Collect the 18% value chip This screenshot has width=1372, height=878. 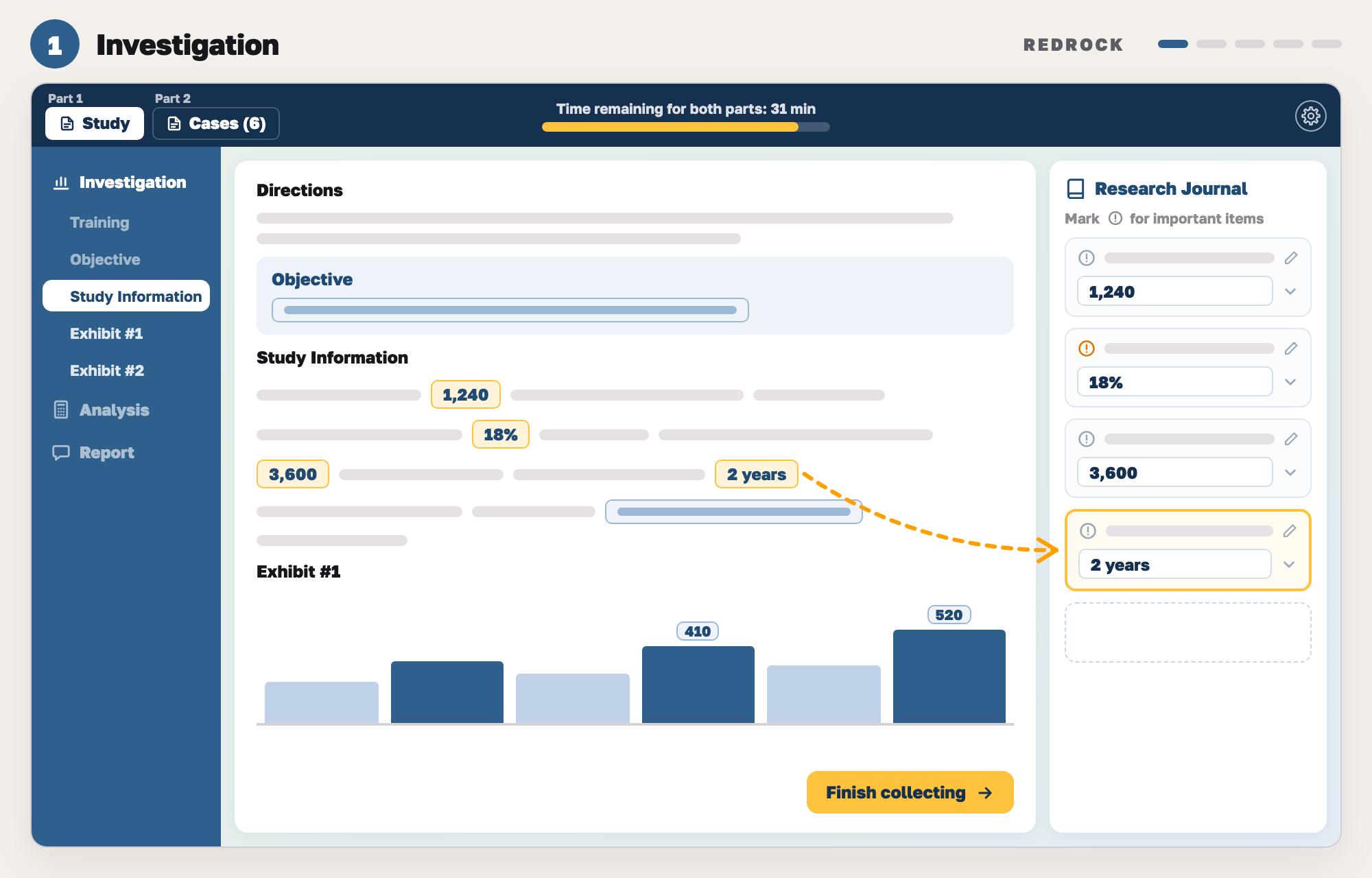click(x=500, y=434)
